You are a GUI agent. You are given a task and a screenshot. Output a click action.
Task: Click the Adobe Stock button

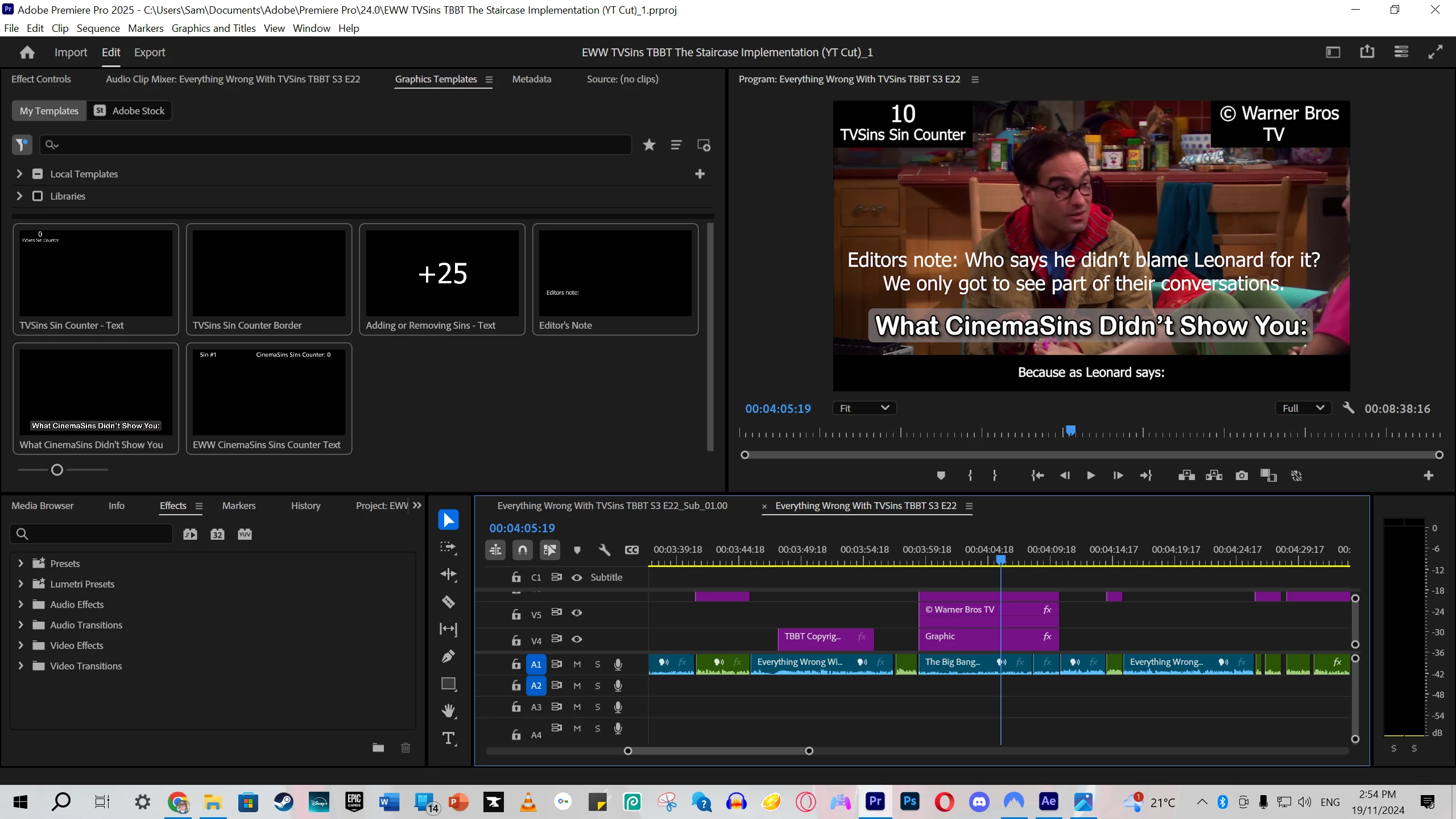click(x=130, y=111)
